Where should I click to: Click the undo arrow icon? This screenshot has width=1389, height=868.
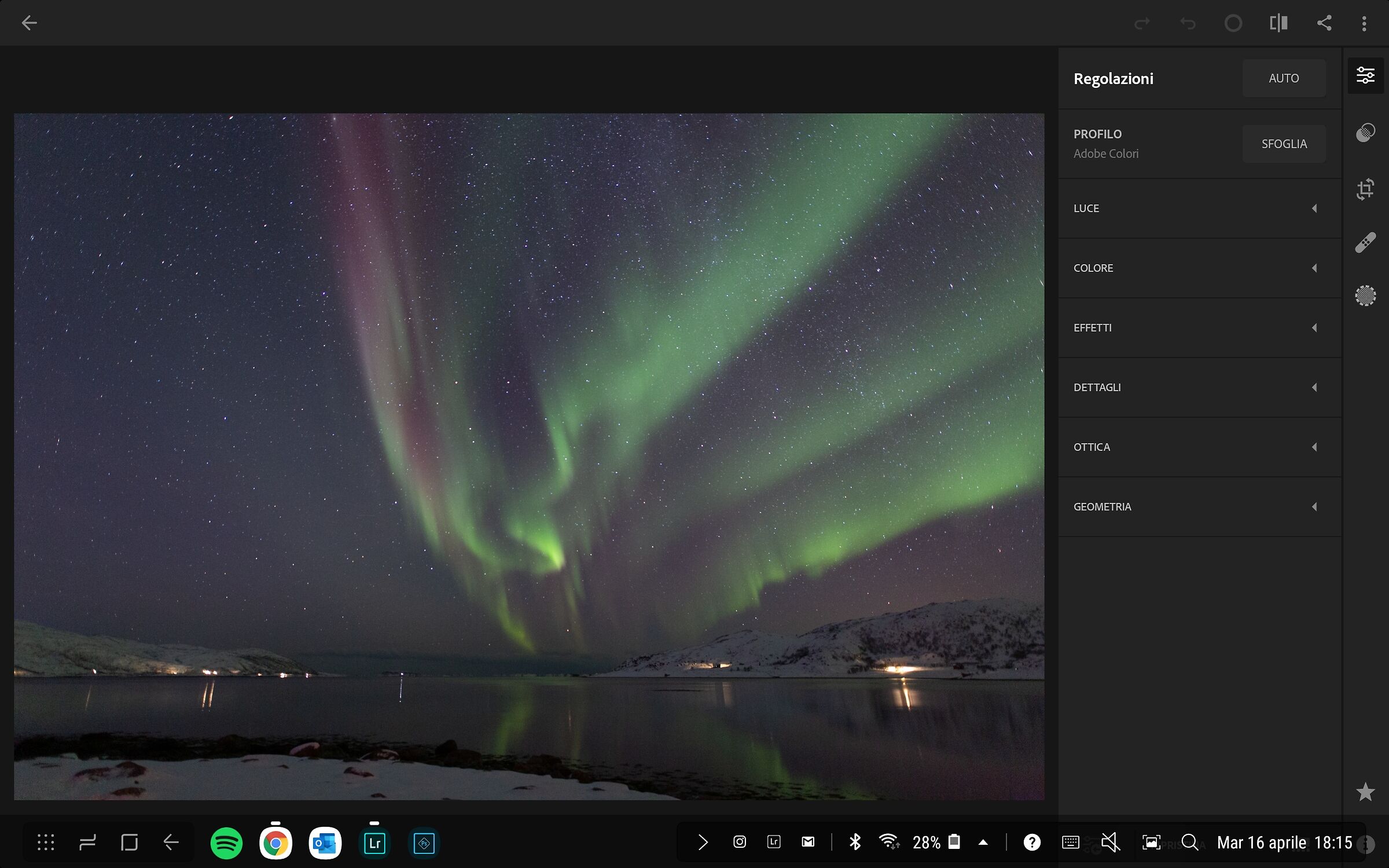tap(1188, 23)
